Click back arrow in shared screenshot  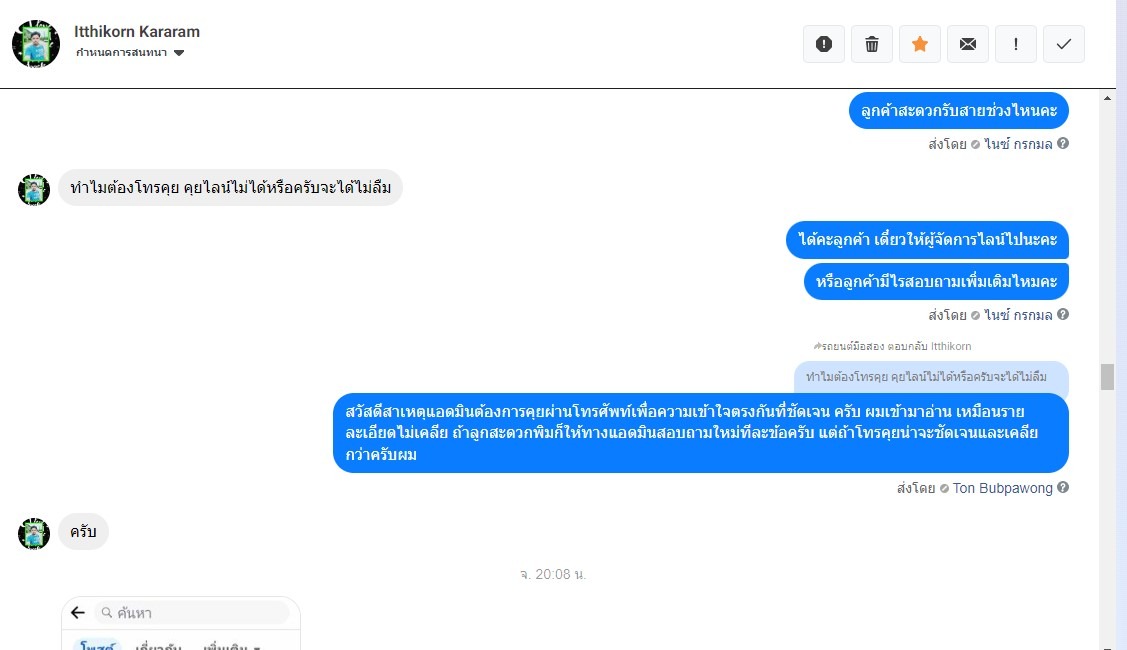(78, 613)
